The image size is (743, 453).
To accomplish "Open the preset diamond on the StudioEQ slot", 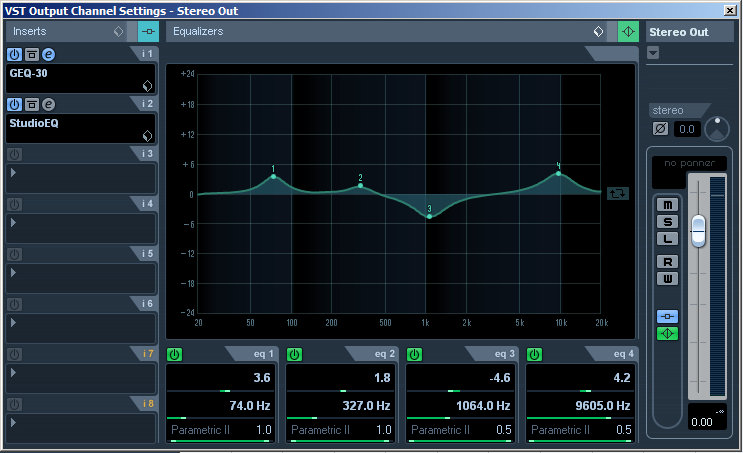I will coord(147,136).
